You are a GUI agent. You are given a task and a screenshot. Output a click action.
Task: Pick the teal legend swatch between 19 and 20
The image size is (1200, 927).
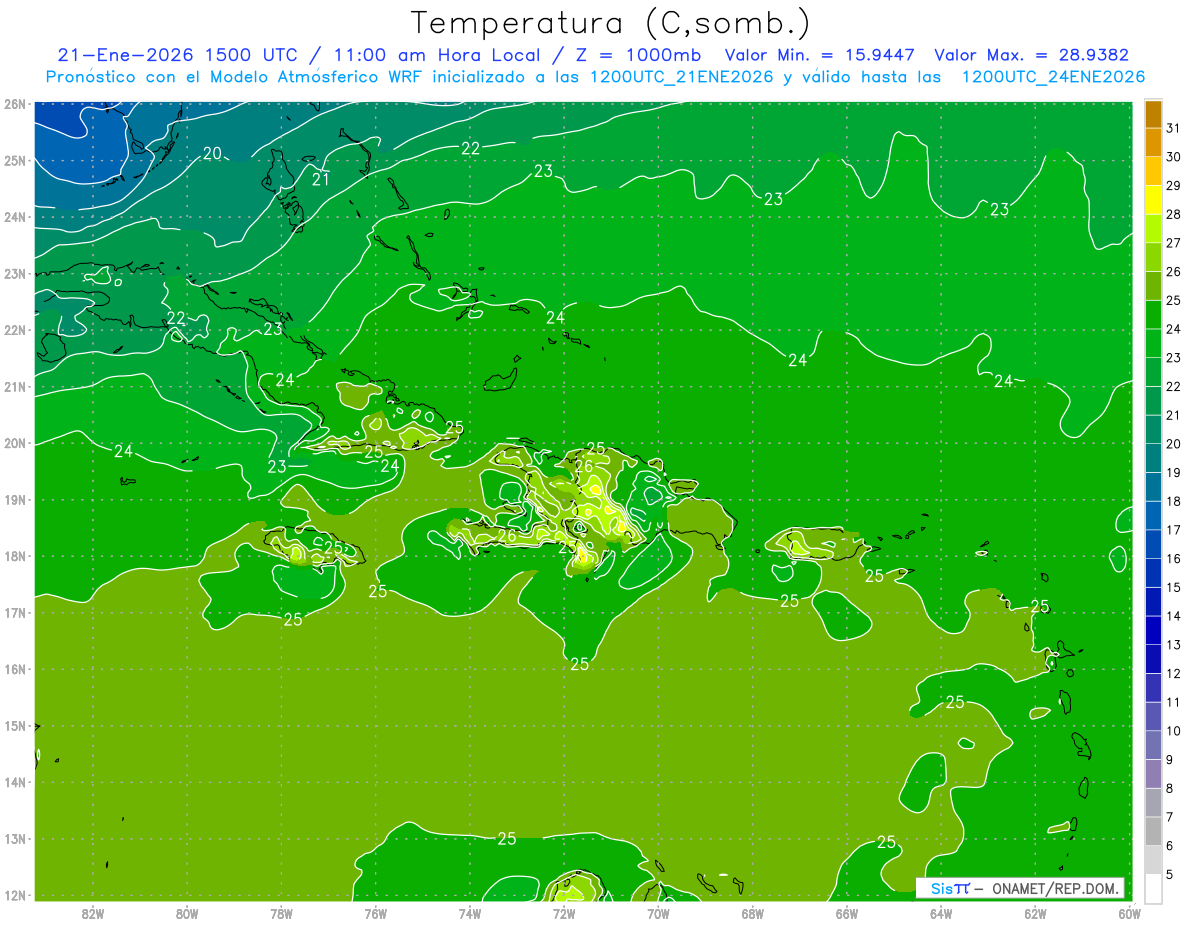1153,458
